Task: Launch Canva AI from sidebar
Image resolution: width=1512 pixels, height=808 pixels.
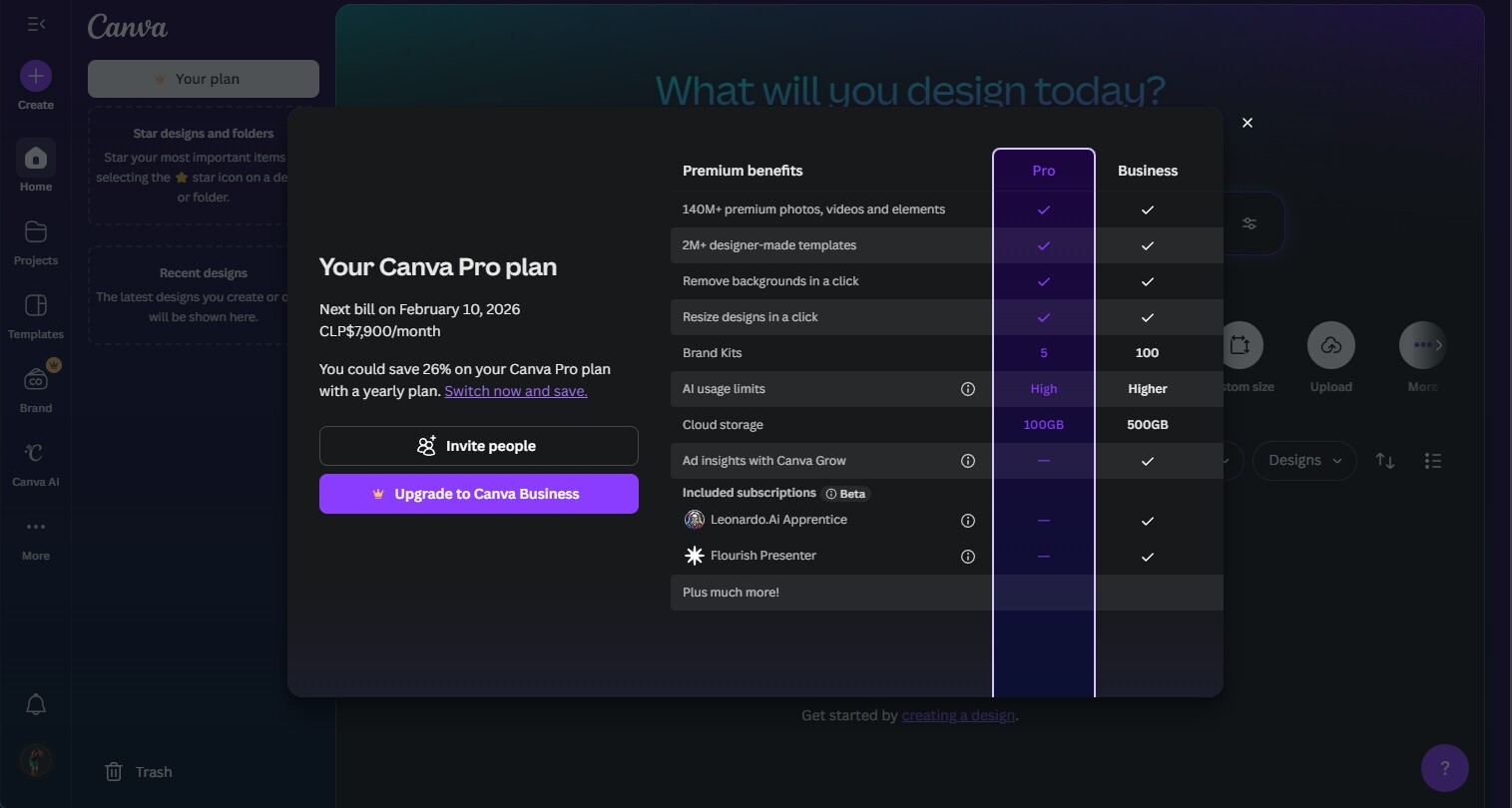Action: pos(36,454)
